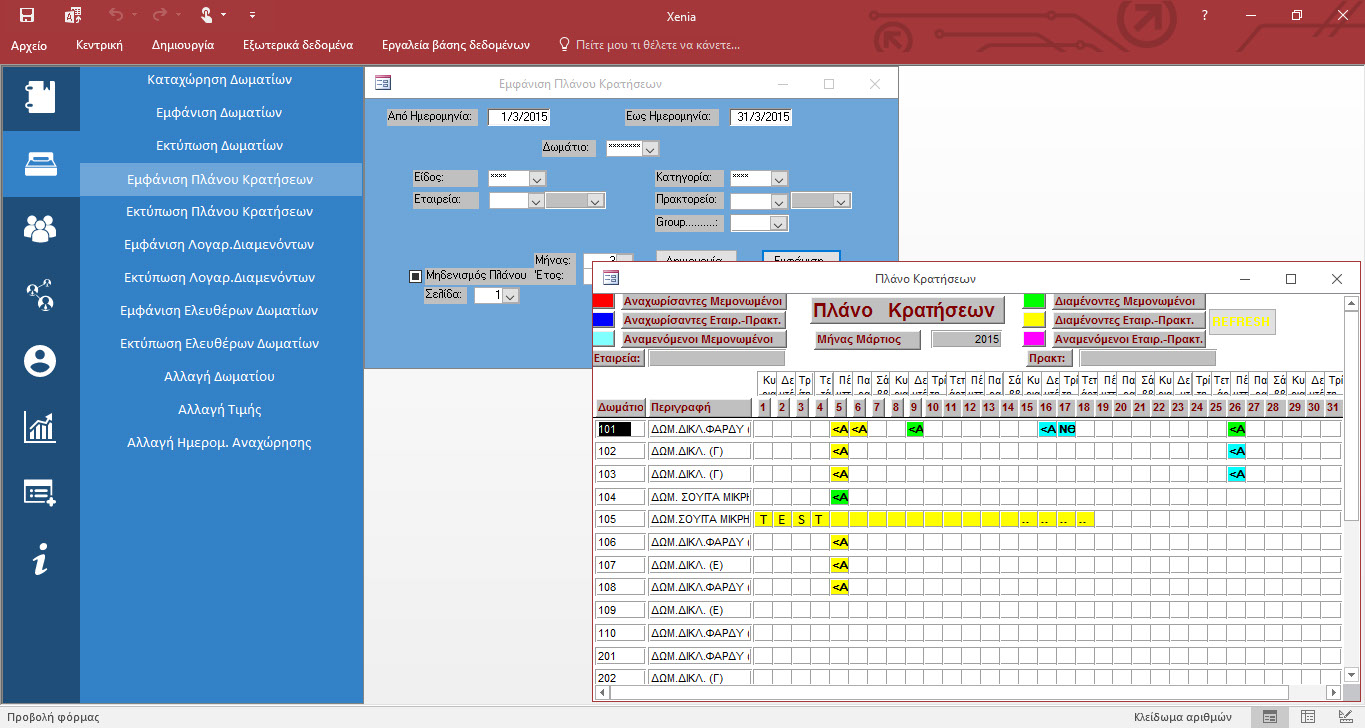The image size is (1365, 728).
Task: Switch to the Εξωτερικά δεδομένα tab
Action: [298, 45]
